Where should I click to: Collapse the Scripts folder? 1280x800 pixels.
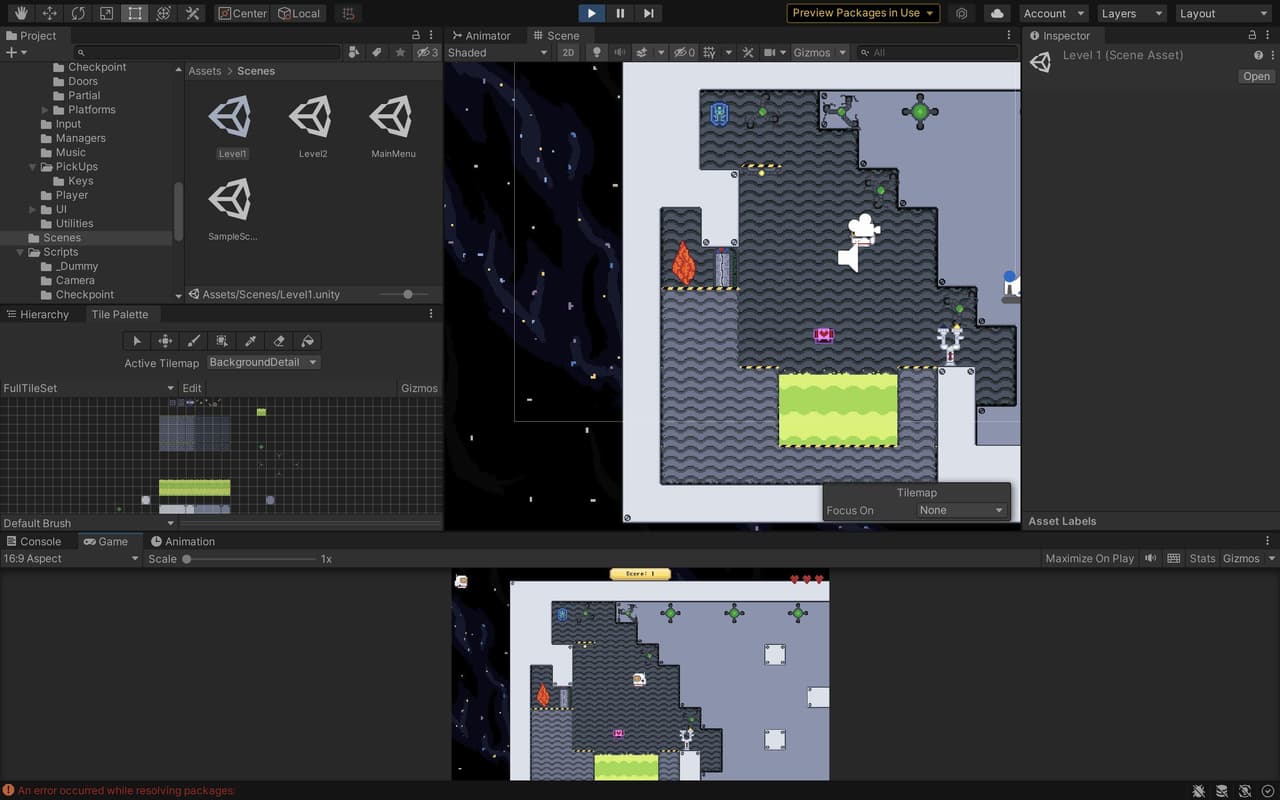click(19, 252)
